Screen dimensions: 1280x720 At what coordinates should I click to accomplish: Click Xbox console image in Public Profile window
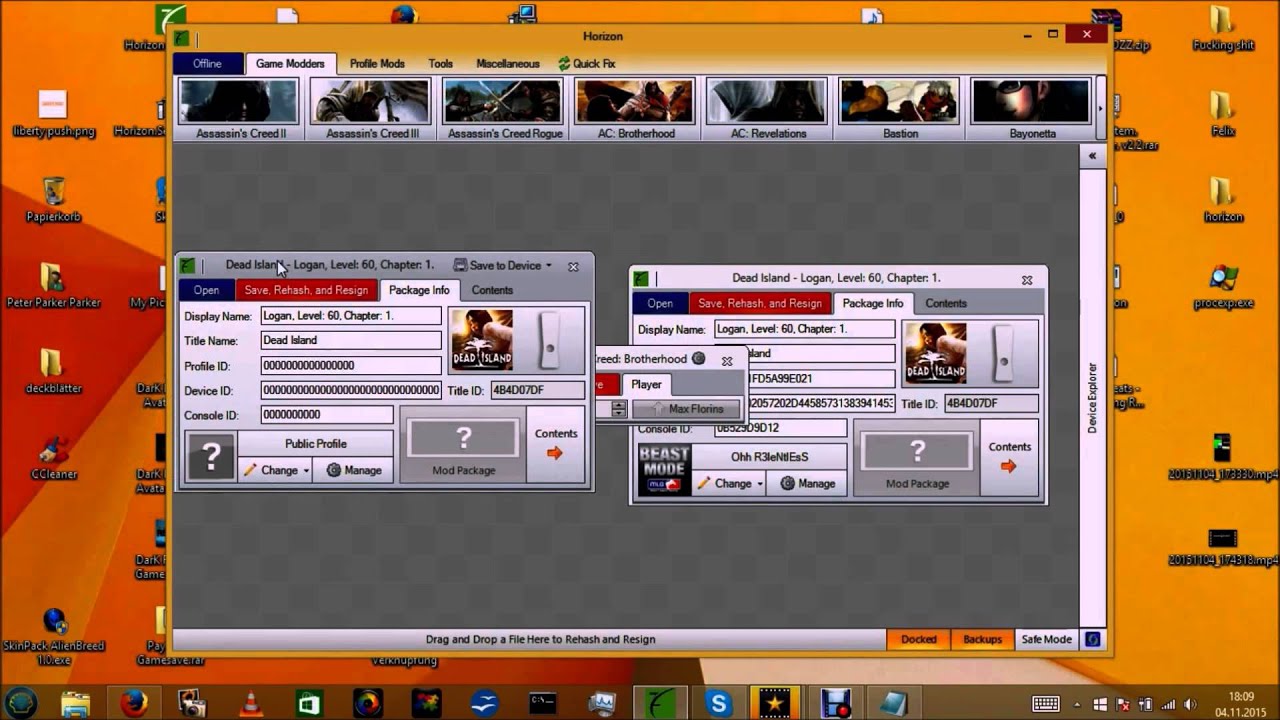[x=549, y=340]
